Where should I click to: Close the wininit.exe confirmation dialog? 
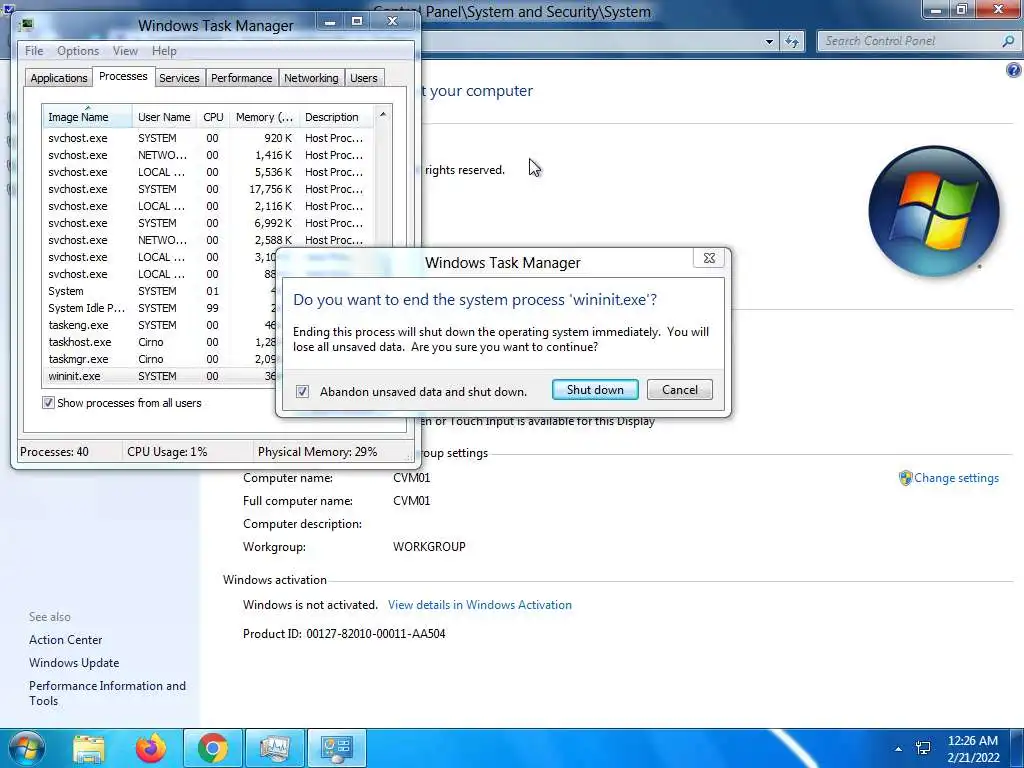[709, 258]
